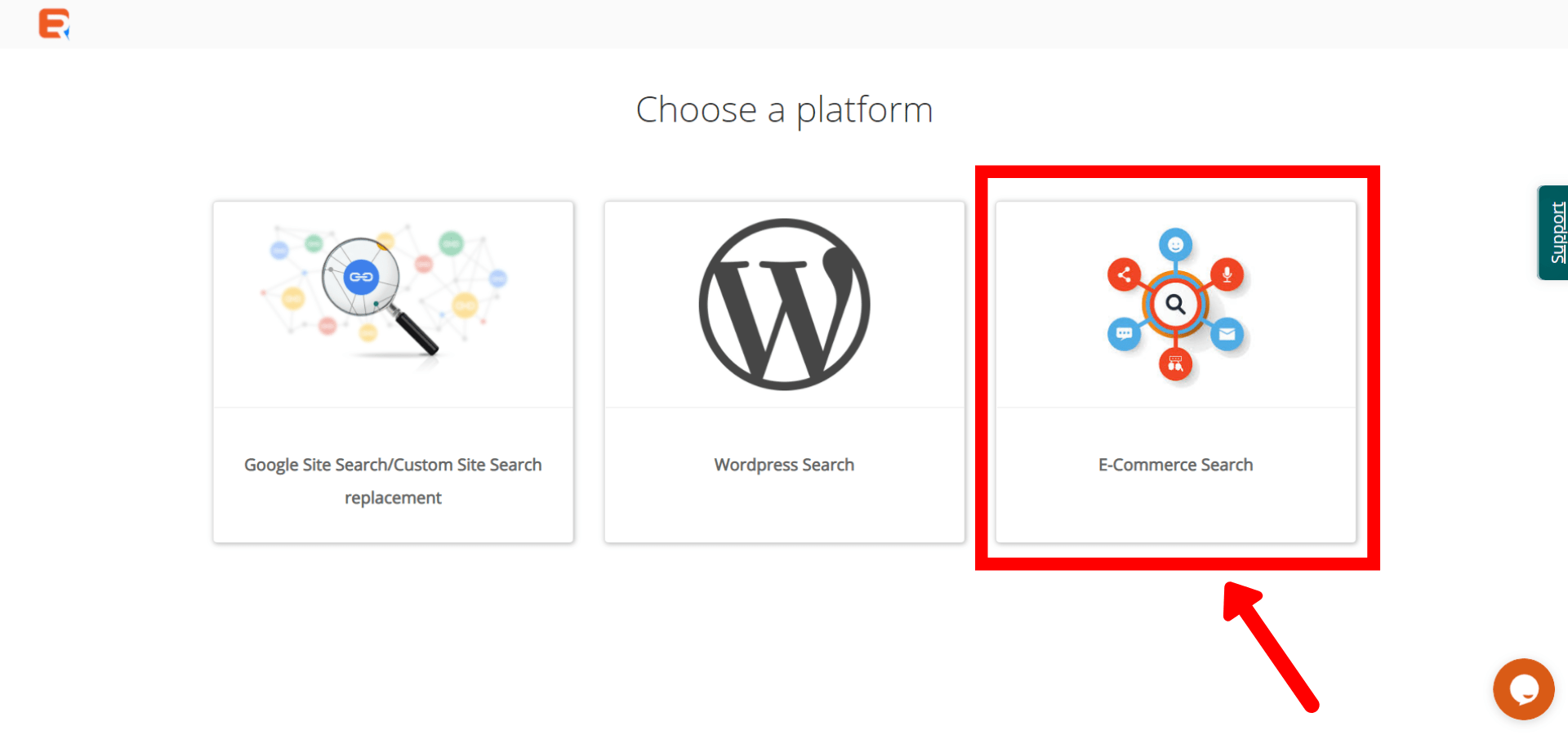Click the smiley face icon in E-Commerce graphic
This screenshot has width=1568, height=735.
pyautogui.click(x=1176, y=243)
